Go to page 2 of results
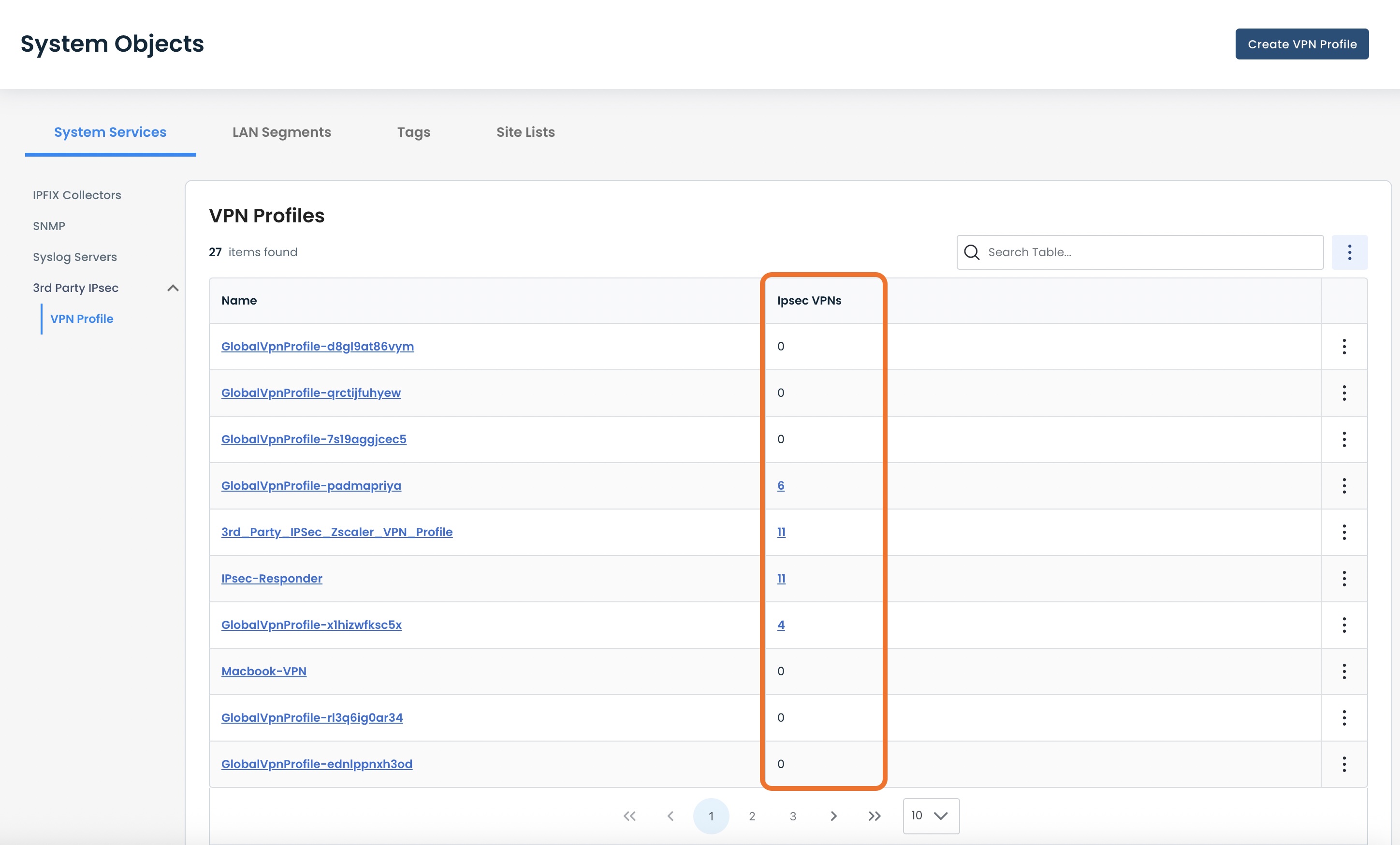Screen dimensions: 1400x845 752,816
